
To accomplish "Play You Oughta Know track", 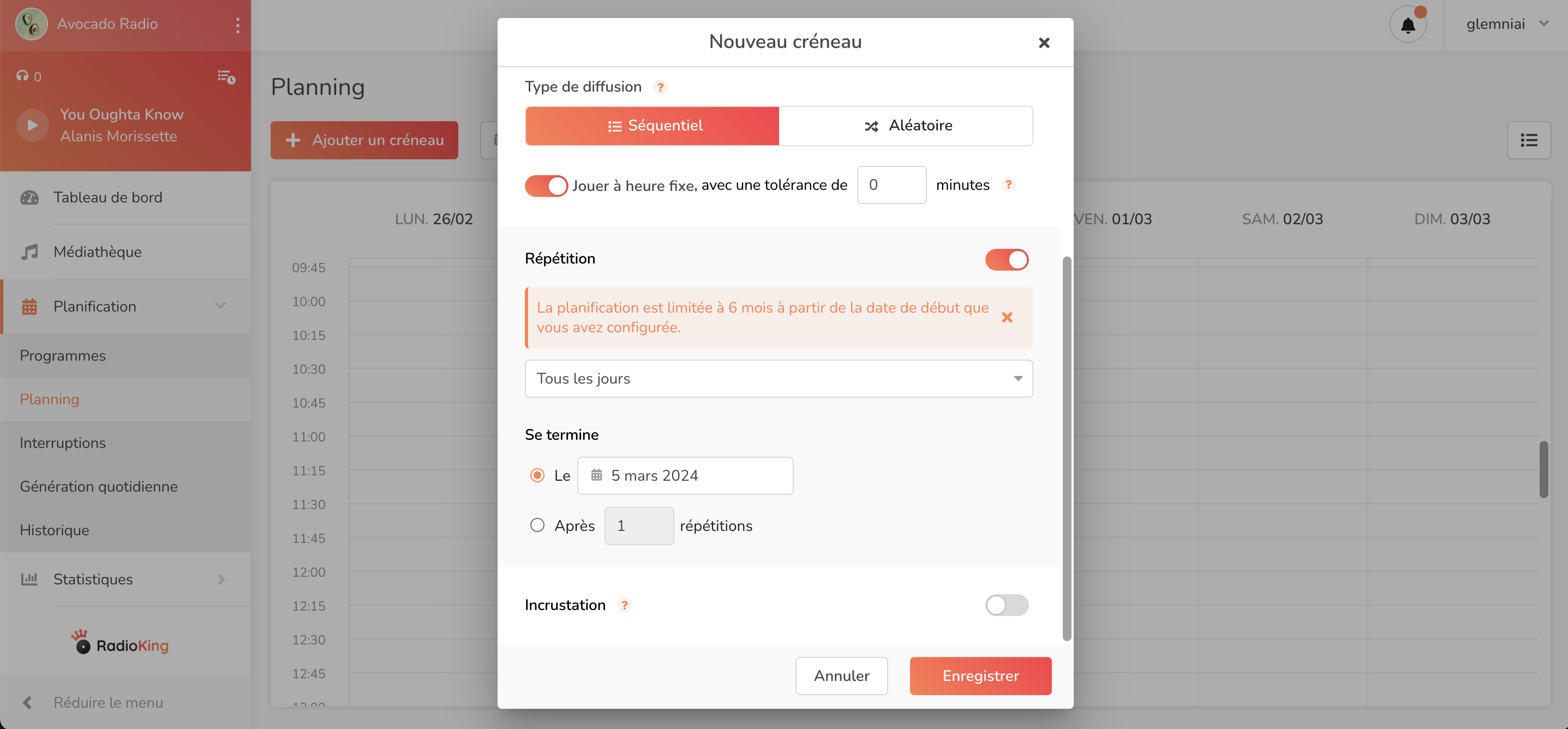I will (x=32, y=125).
